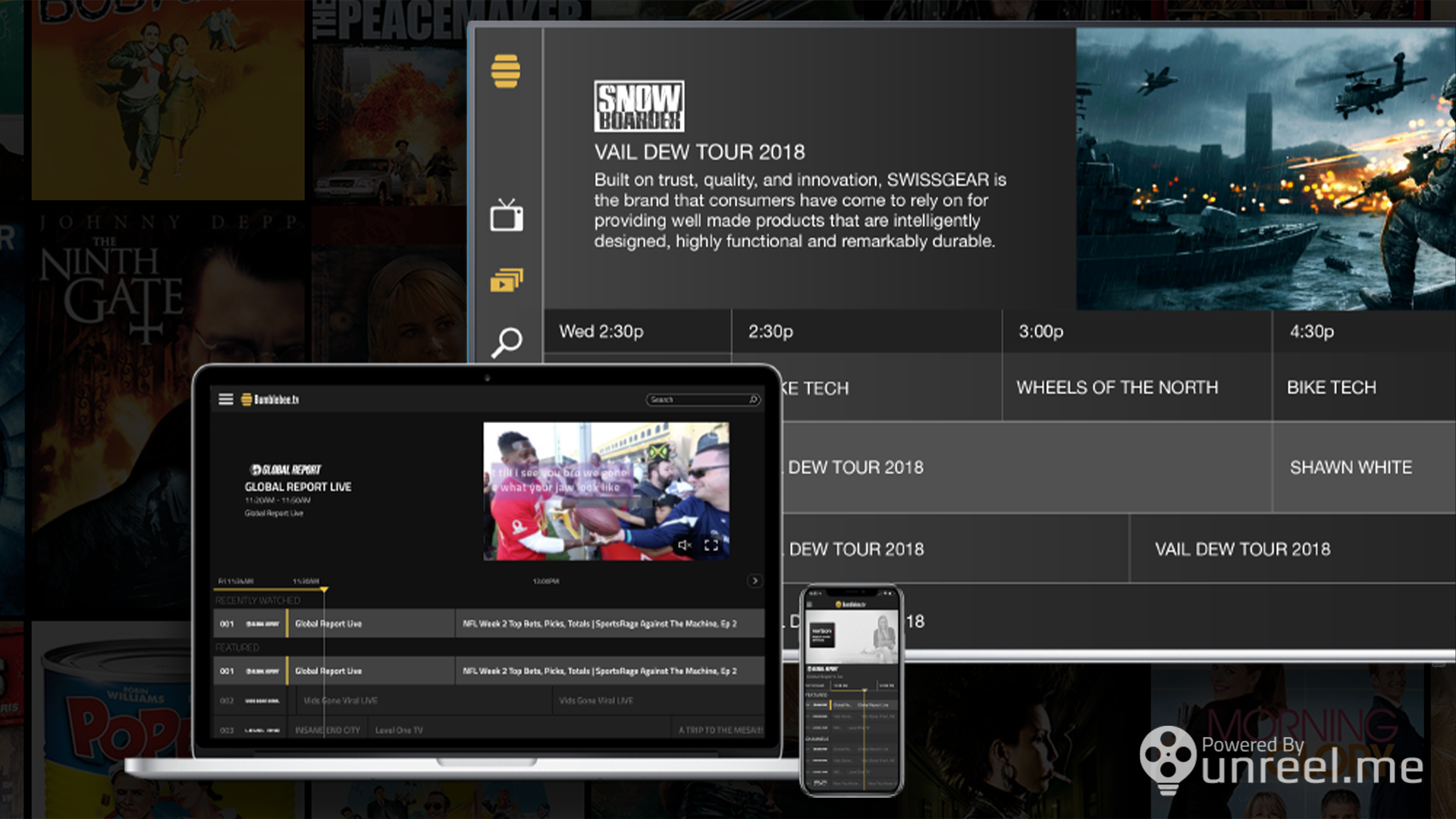Enter fullscreen on laptop video player
The height and width of the screenshot is (819, 1456).
coord(711,545)
